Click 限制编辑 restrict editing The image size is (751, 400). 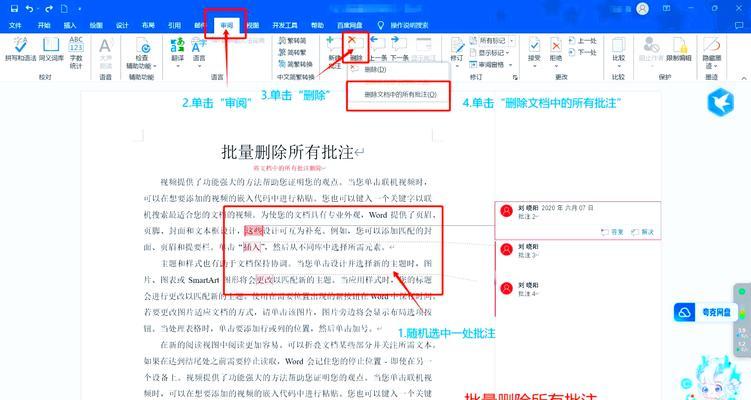679,49
